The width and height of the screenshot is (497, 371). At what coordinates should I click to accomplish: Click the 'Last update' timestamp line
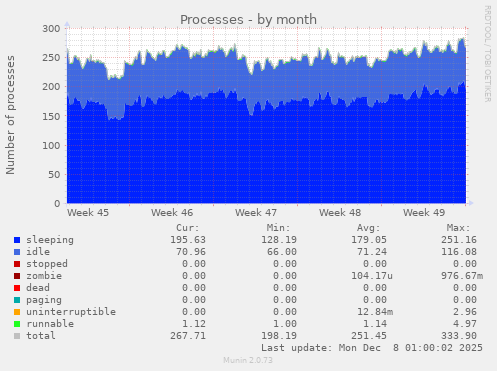point(372,348)
